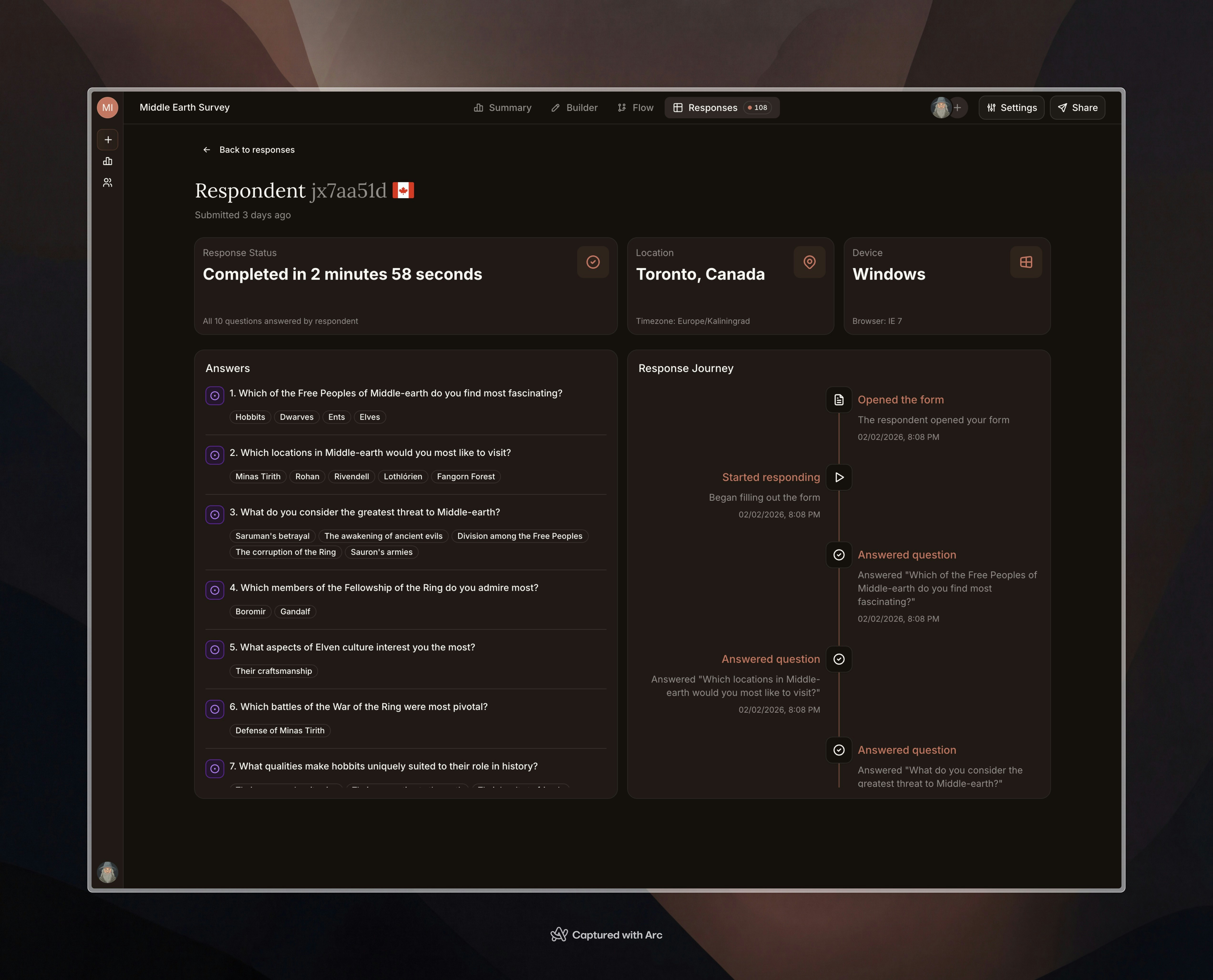This screenshot has width=1213, height=980.
Task: Click the checkmark icon on first Answered question entry
Action: click(839, 554)
